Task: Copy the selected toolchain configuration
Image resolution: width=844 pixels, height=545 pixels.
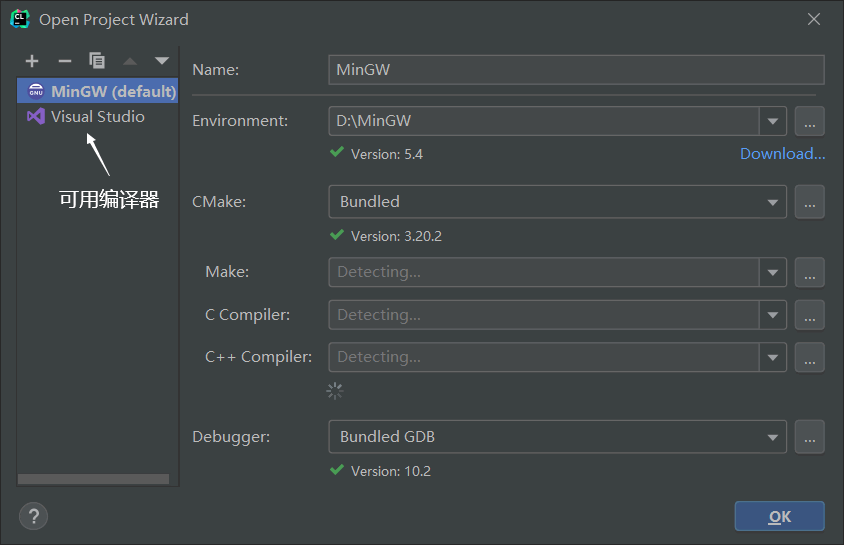Action: [x=97, y=60]
